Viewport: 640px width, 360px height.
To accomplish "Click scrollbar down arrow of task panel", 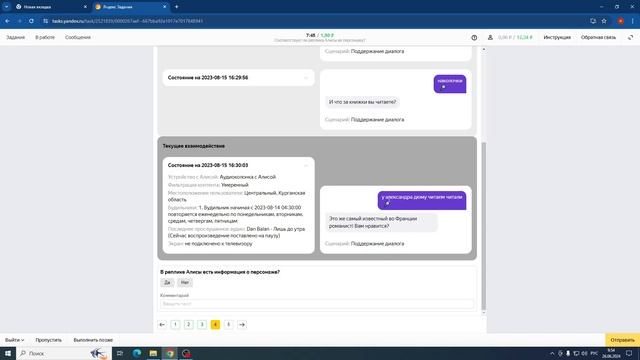I will tap(484, 313).
